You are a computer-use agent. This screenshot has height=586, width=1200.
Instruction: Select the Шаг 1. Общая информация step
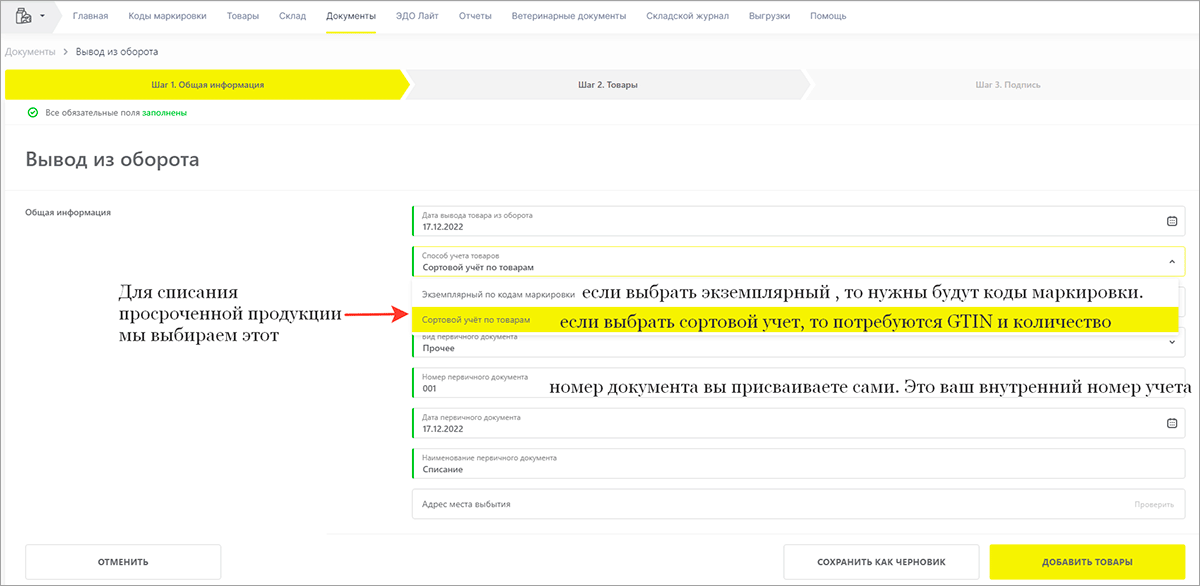click(205, 85)
